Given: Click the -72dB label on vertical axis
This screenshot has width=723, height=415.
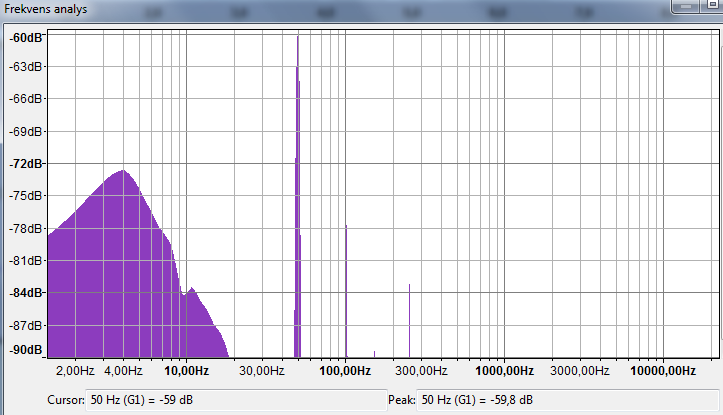Looking at the screenshot, I should [x=27, y=164].
